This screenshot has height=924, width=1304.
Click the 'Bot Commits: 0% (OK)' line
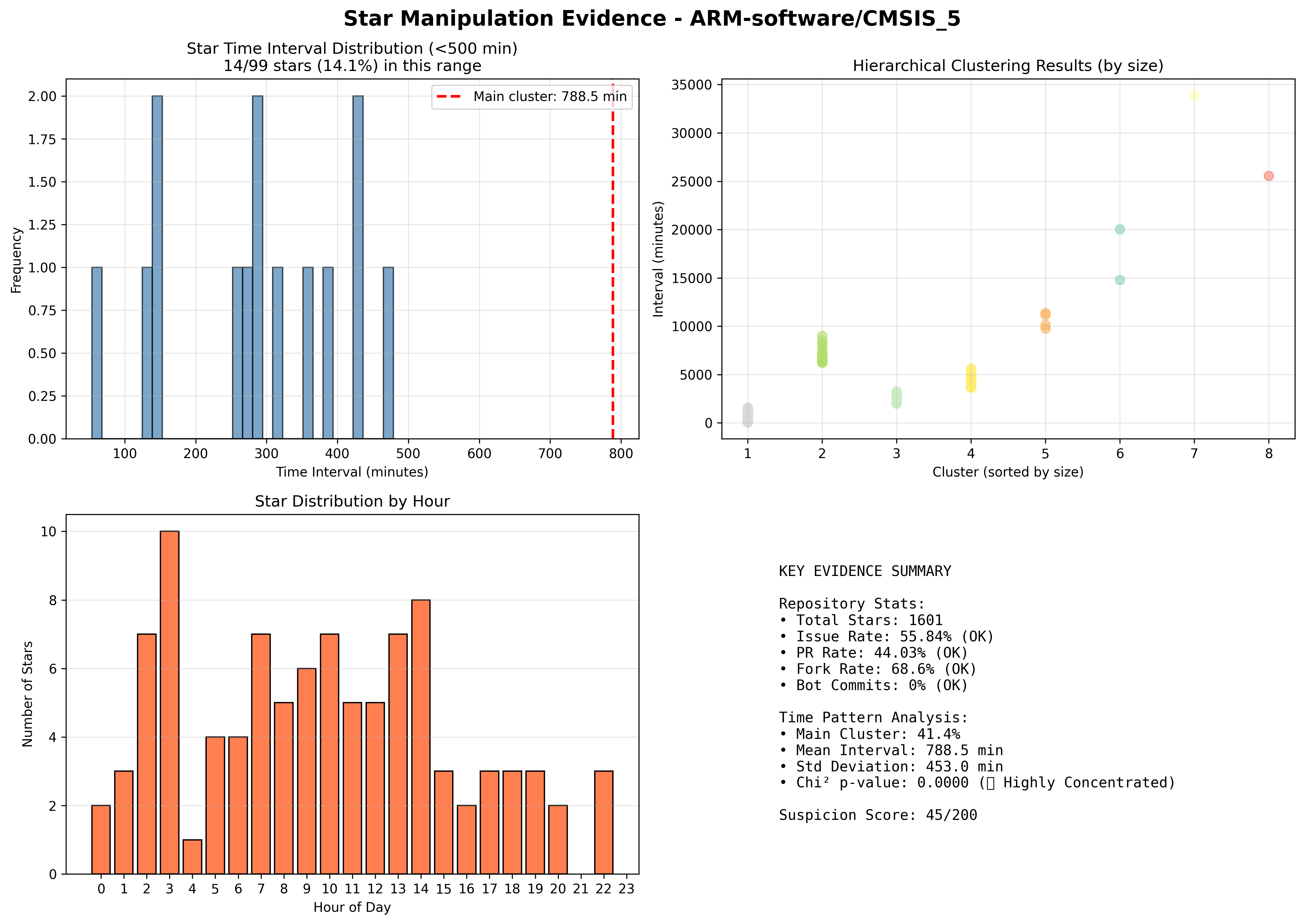click(873, 686)
